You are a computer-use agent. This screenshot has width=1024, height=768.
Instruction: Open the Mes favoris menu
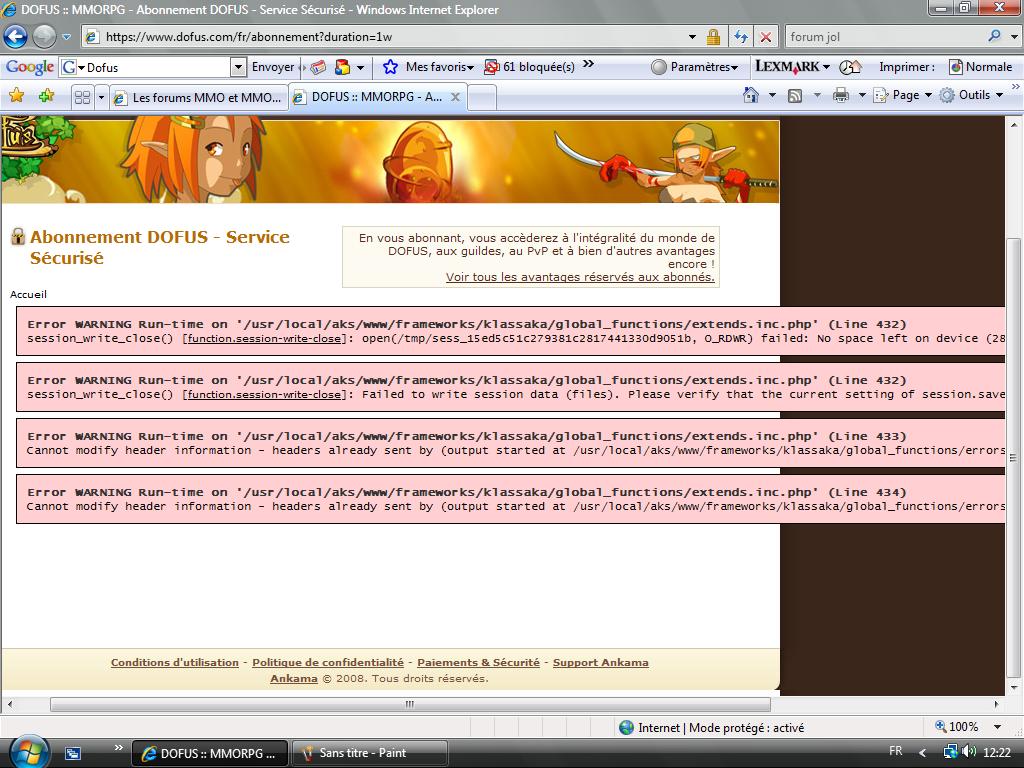pos(440,67)
